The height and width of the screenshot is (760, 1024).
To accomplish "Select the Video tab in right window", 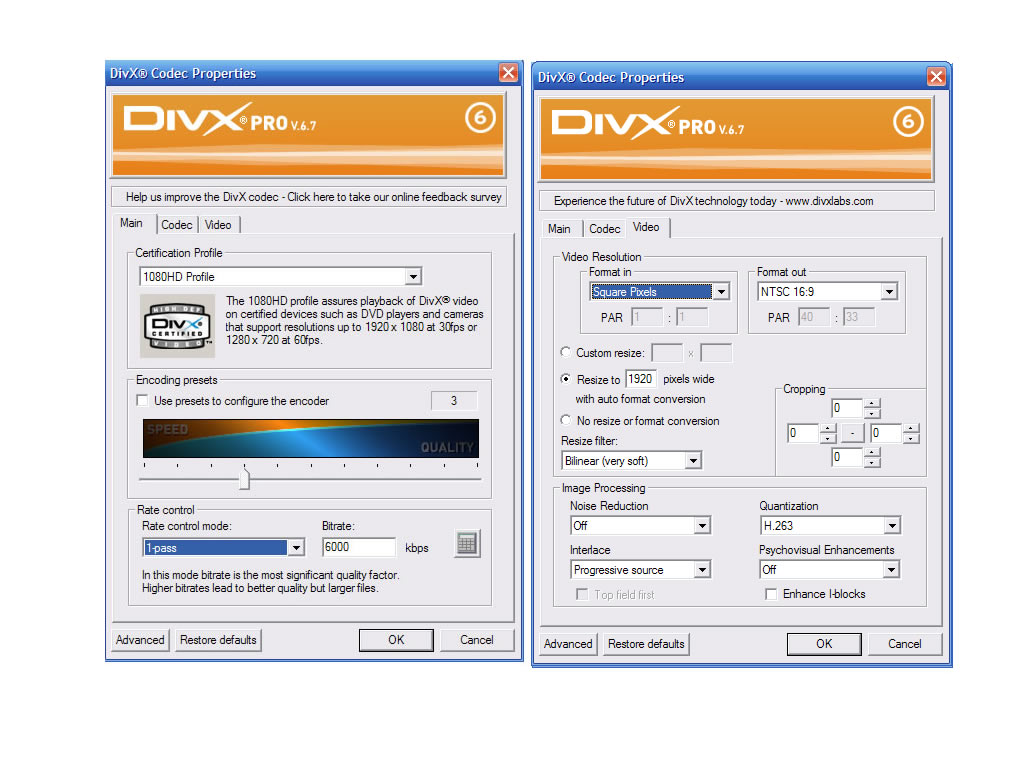I will tap(647, 227).
